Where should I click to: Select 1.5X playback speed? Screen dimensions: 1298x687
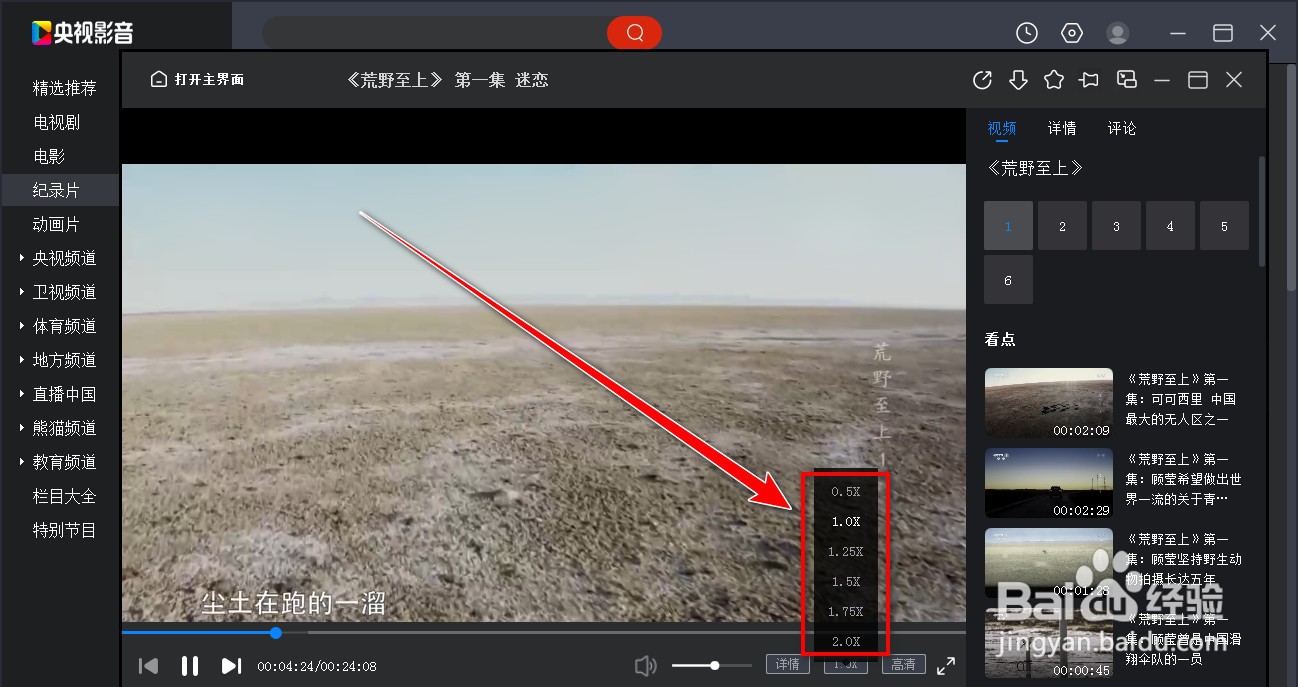click(845, 581)
